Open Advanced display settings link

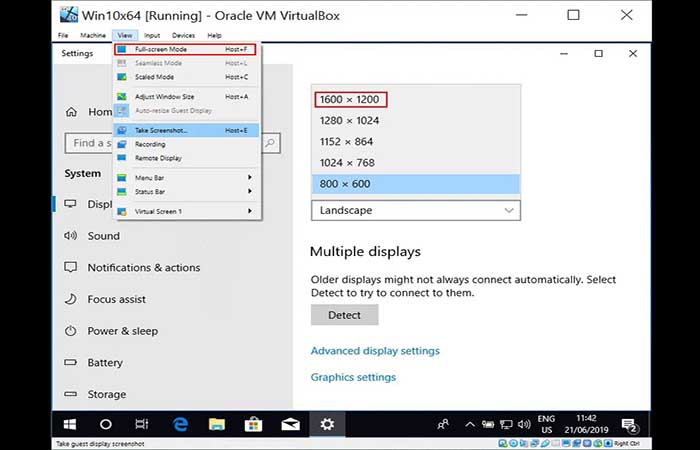tap(375, 351)
